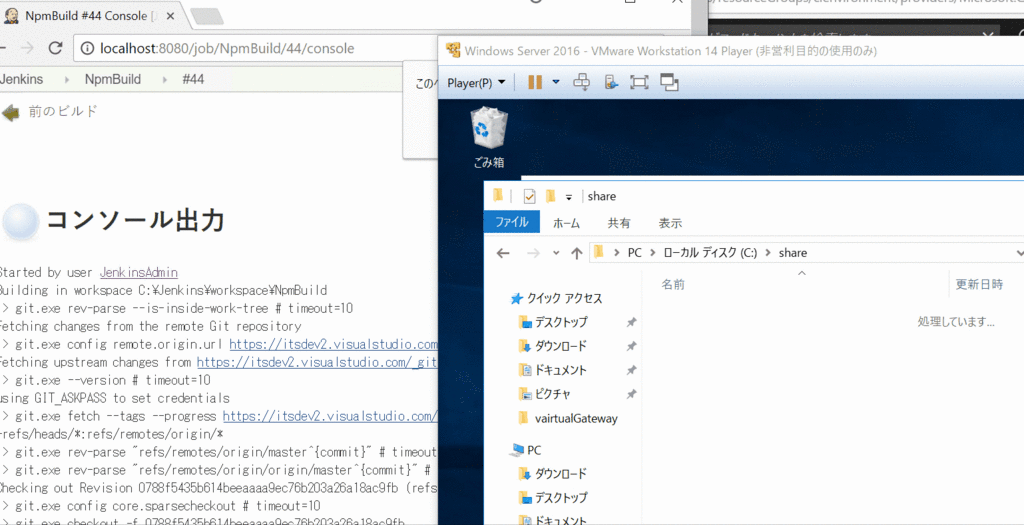Expand the chevron after ローカル ディスク (C:)
This screenshot has height=525, width=1024.
coord(767,253)
